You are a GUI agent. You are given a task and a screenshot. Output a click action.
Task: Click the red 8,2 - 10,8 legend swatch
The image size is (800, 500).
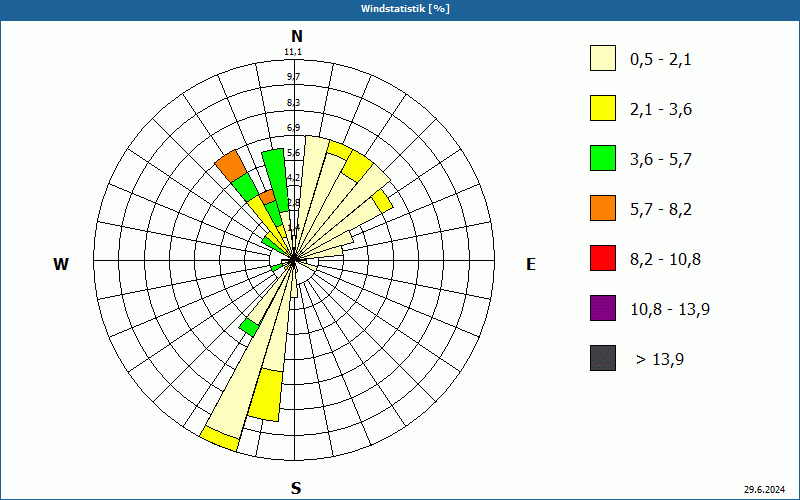tap(603, 258)
